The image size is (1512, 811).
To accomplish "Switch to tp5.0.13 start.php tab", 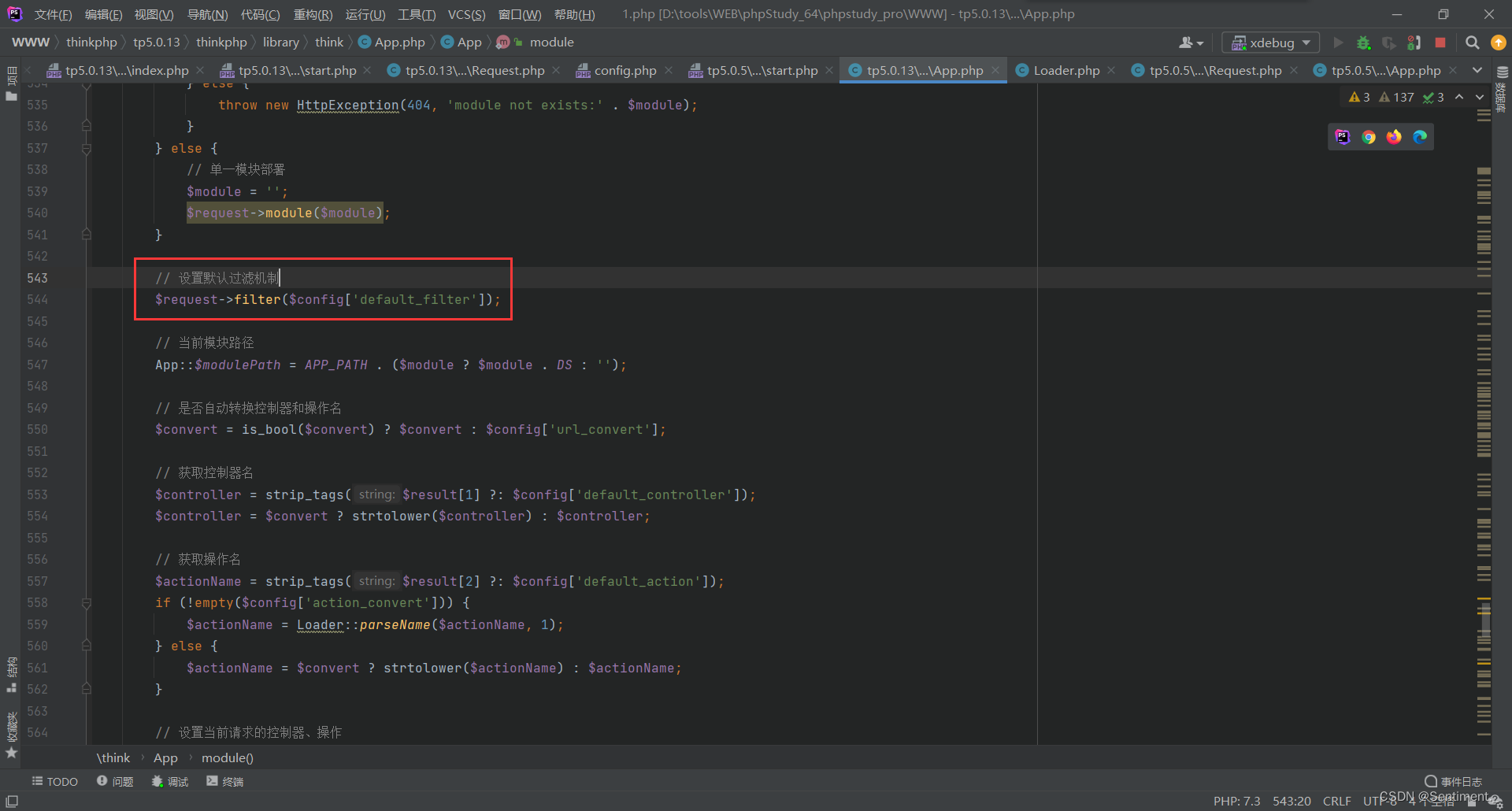I will tap(297, 70).
